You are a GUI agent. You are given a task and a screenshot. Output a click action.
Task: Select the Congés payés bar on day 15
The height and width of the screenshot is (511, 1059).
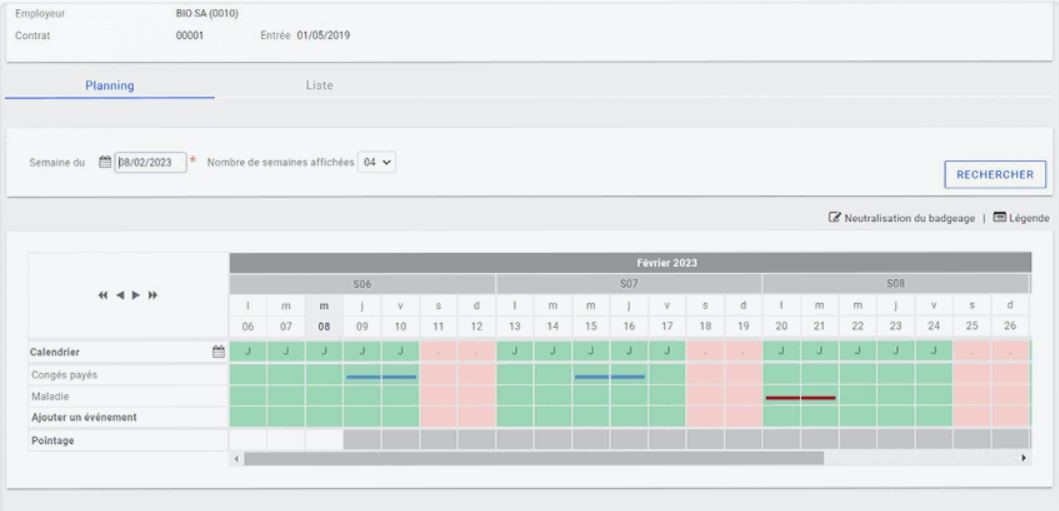(x=592, y=377)
